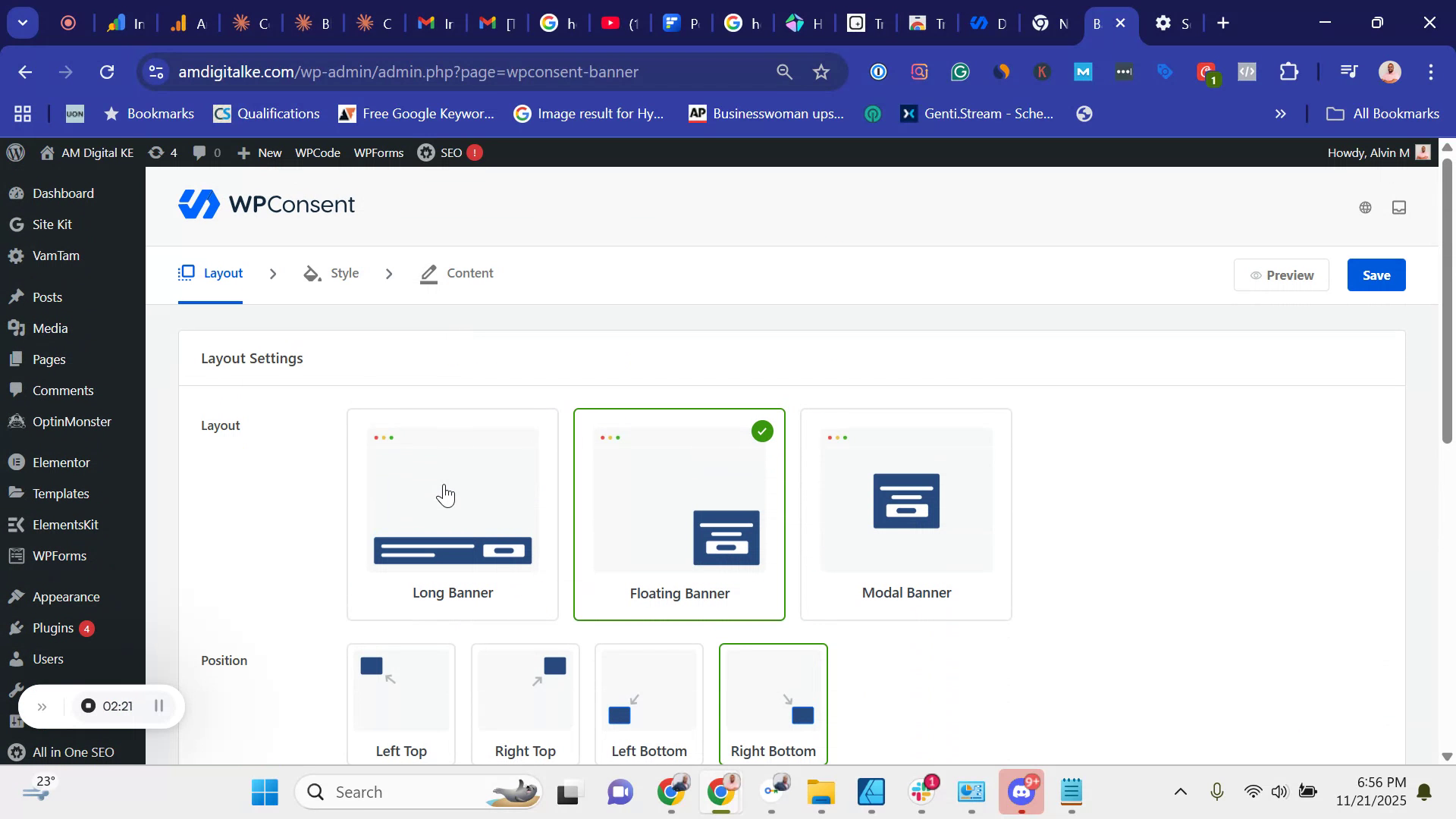1456x819 pixels.
Task: Click the inbox icon beside the globe
Action: point(1399,207)
